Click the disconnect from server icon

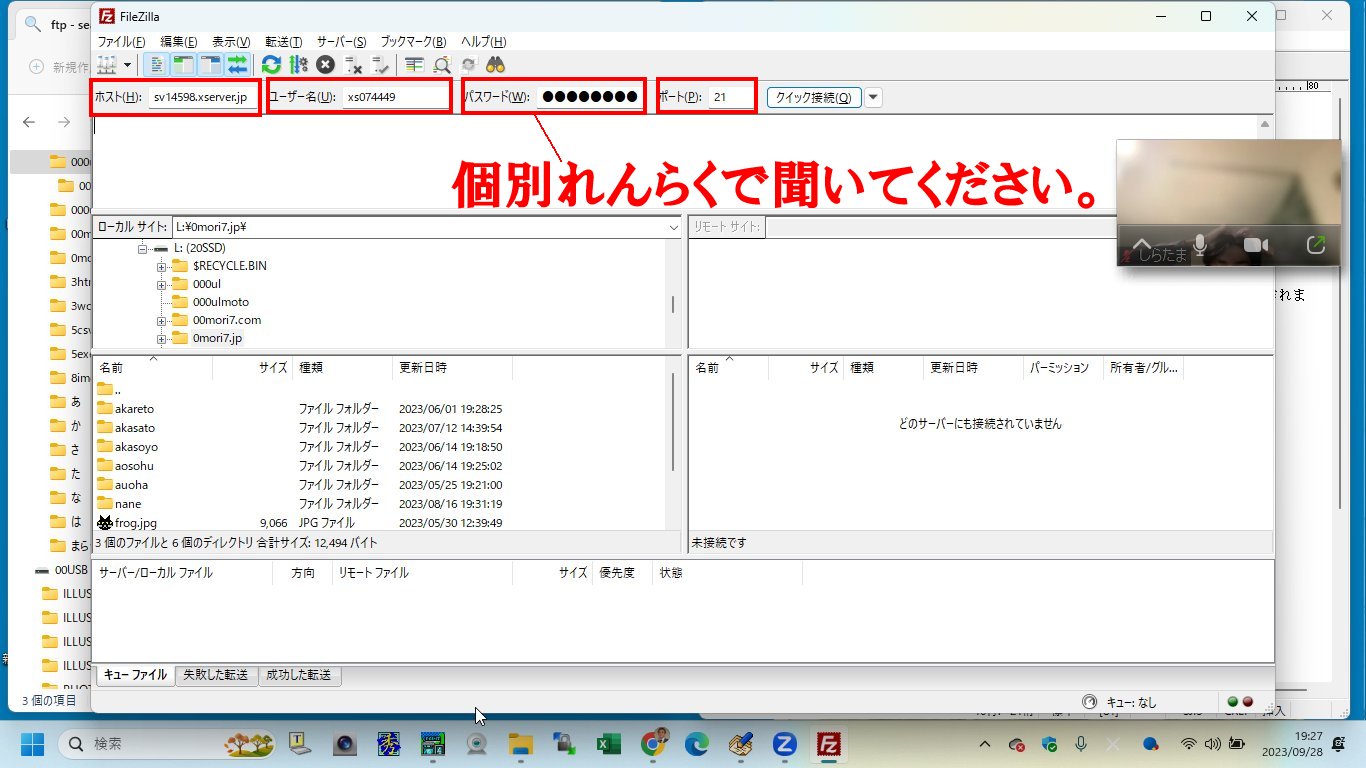coord(353,65)
